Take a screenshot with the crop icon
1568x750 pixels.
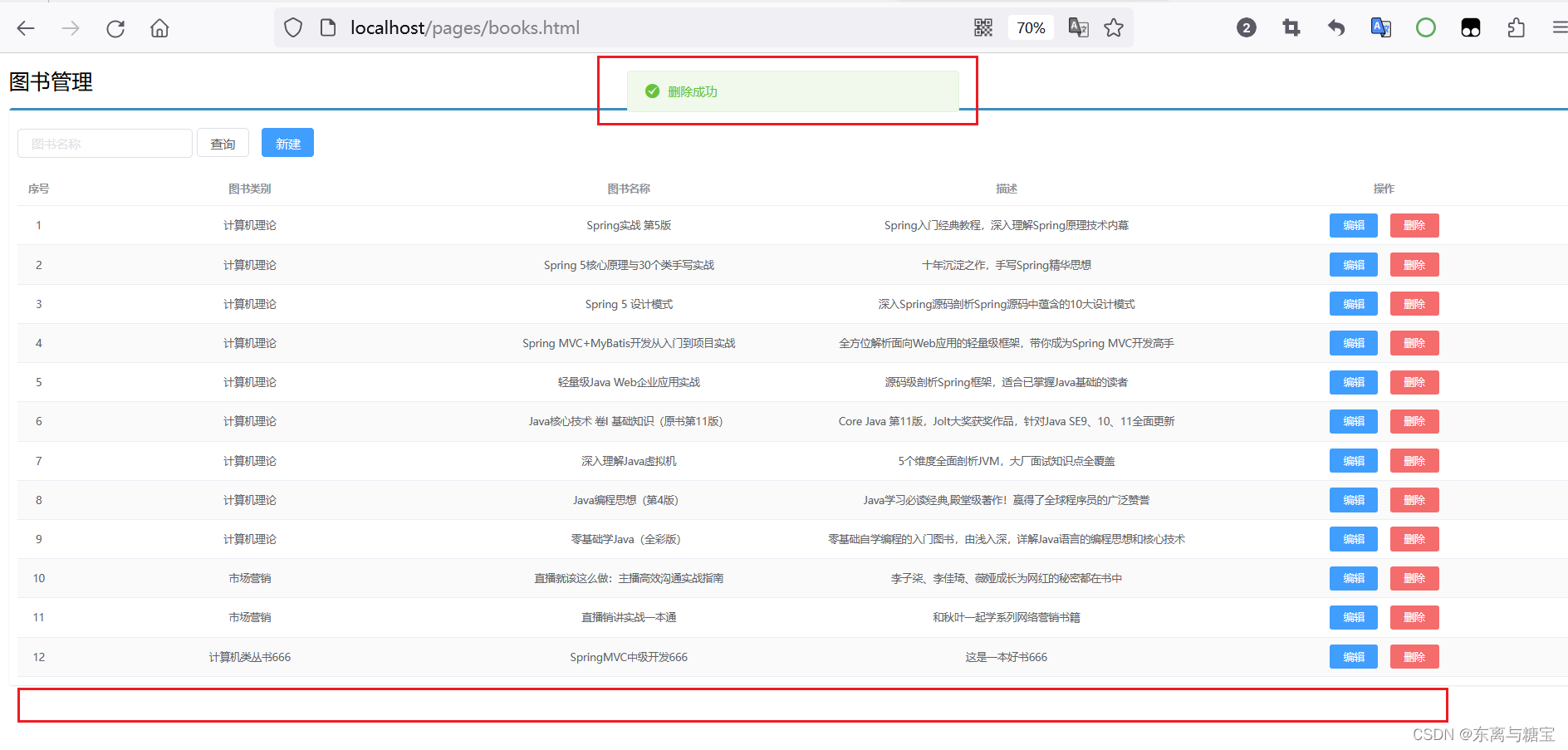1291,28
